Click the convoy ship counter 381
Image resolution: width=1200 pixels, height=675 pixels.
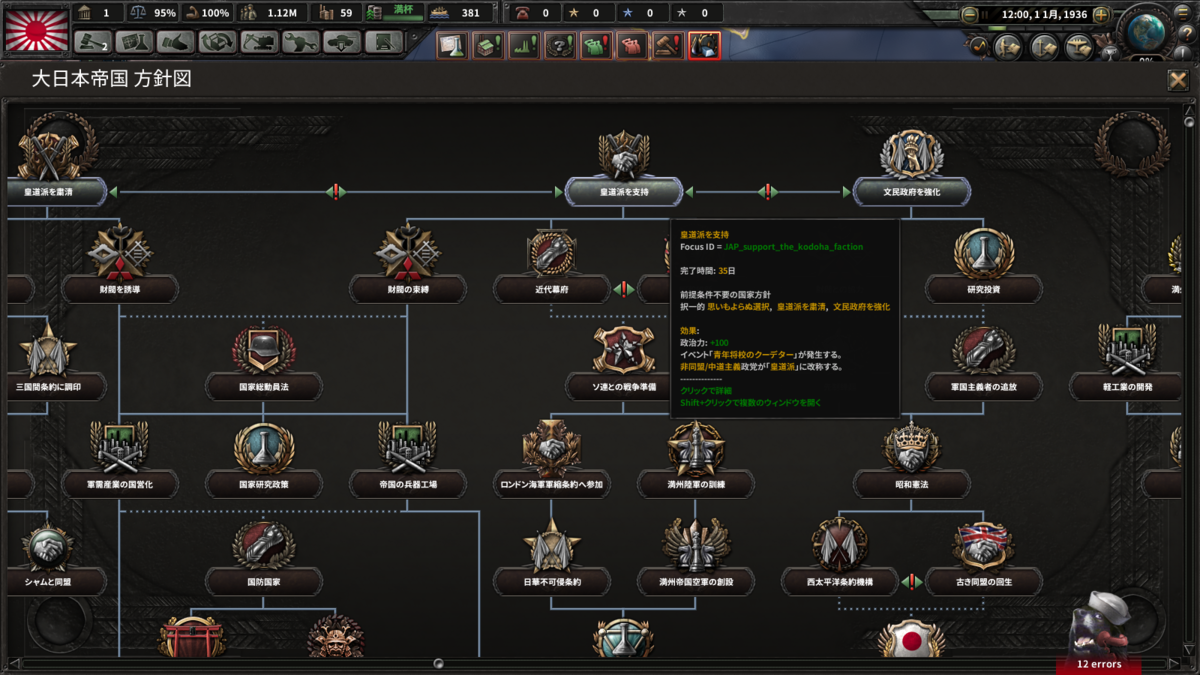(458, 13)
